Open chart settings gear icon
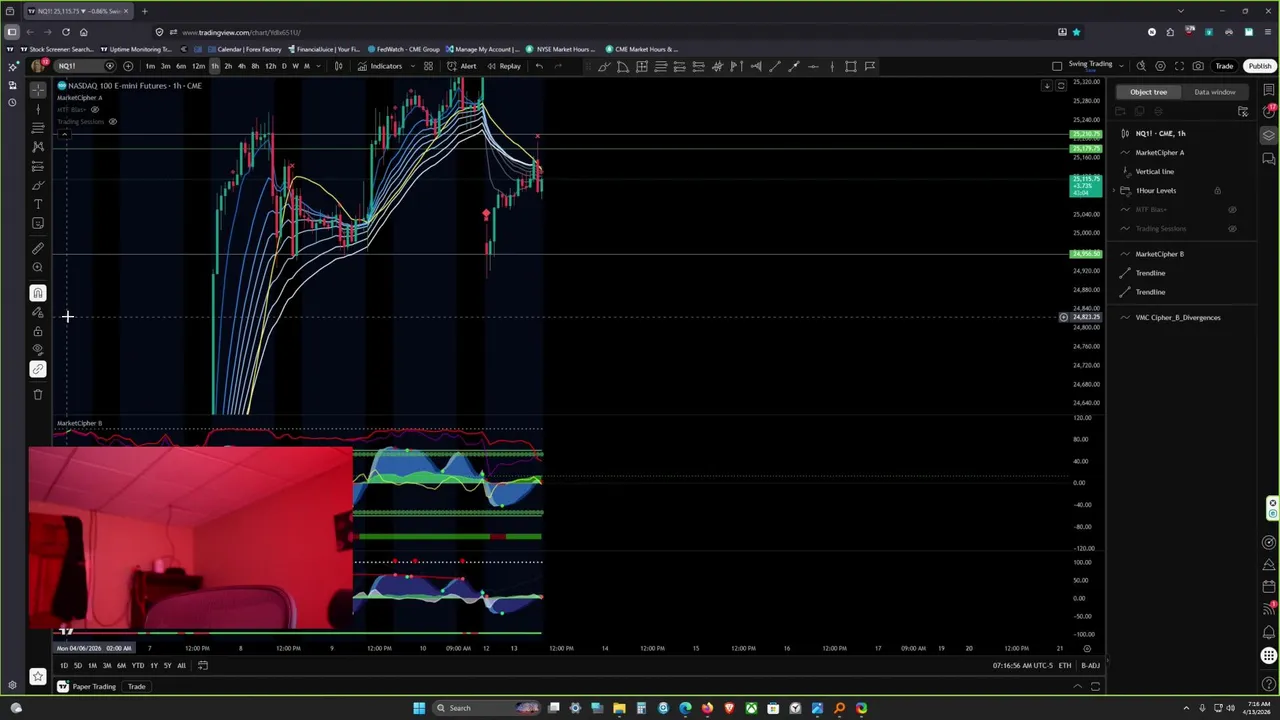This screenshot has width=1280, height=720. tap(1160, 66)
